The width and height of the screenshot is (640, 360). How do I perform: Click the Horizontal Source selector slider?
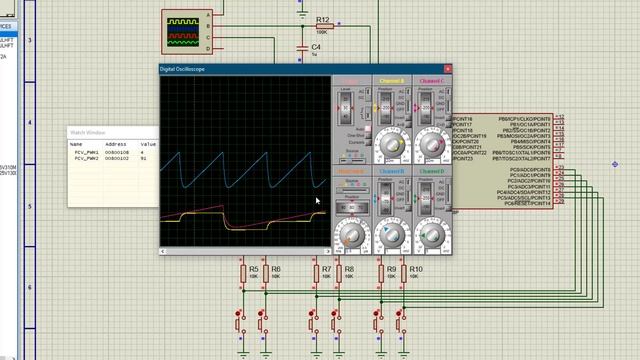click(x=352, y=191)
